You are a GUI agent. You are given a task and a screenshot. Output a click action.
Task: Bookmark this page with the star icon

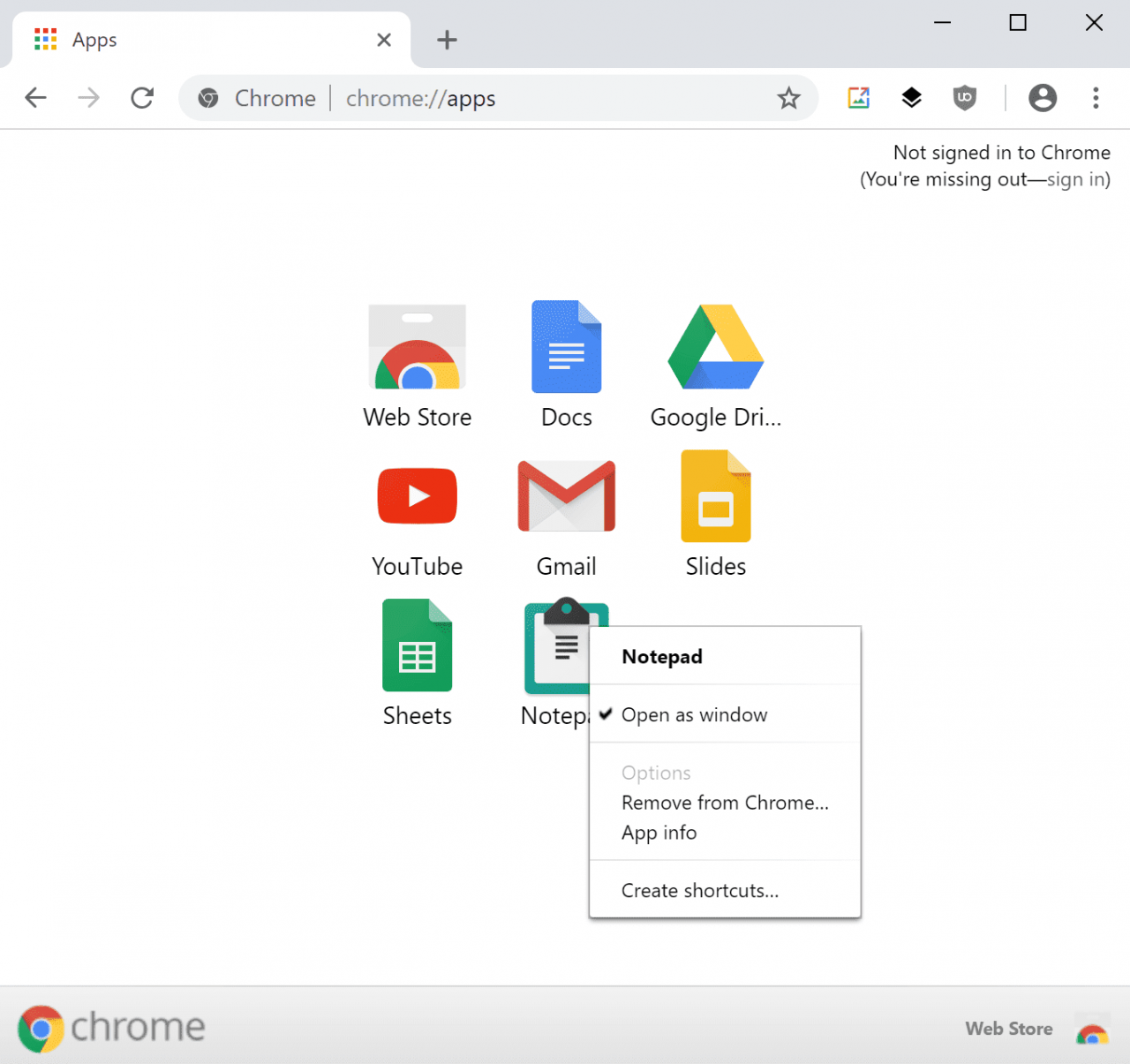(788, 98)
